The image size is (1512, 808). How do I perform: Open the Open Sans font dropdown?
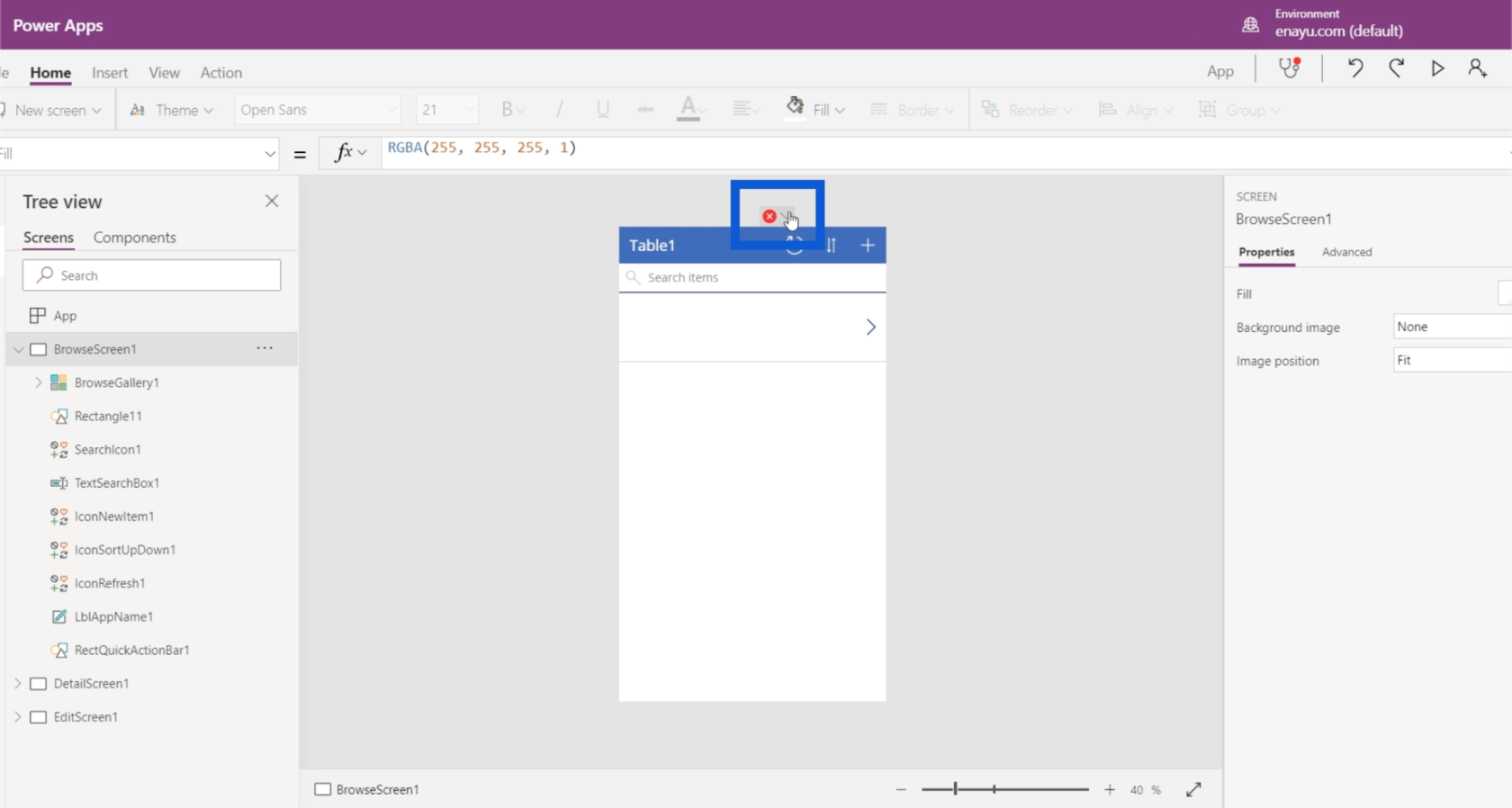317,110
